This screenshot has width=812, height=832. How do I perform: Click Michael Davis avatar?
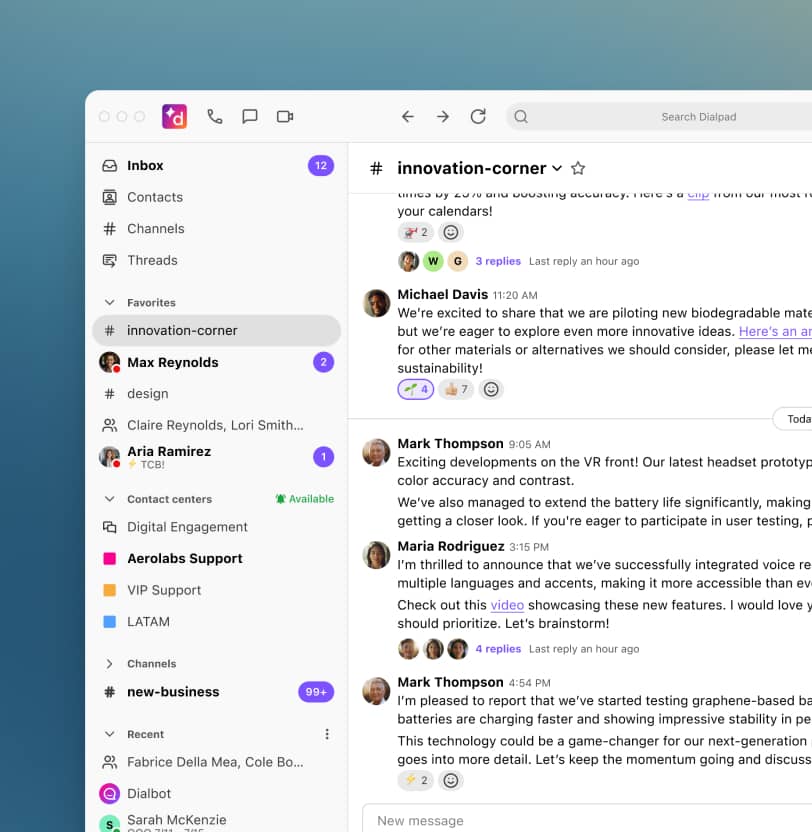pos(376,303)
